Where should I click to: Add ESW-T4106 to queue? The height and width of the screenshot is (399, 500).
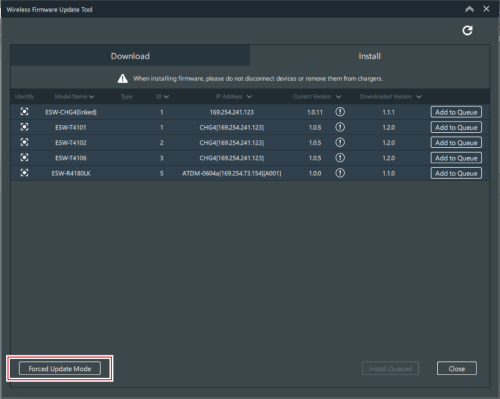click(456, 158)
